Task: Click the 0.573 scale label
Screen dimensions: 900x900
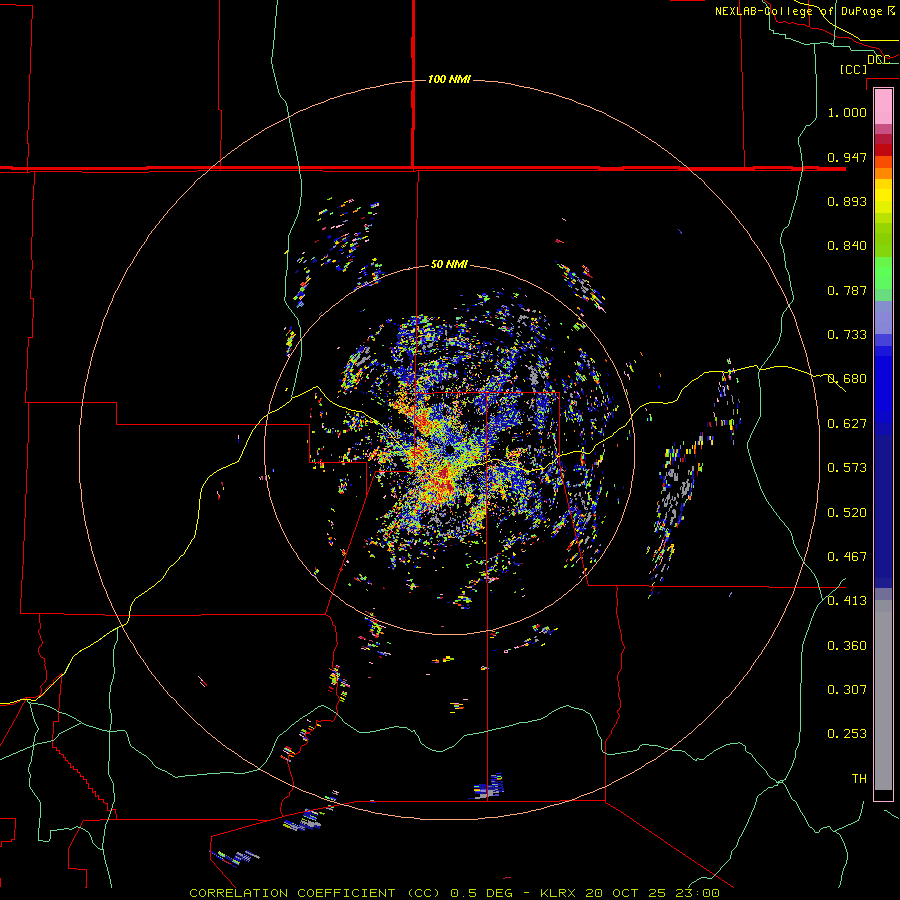Action: [x=847, y=468]
